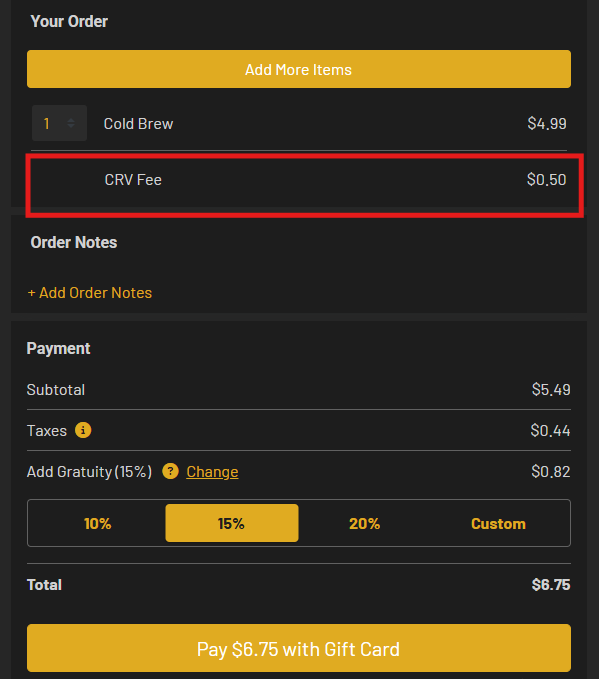Click the Cold Brew $4.99 price
The image size is (599, 679).
(547, 124)
